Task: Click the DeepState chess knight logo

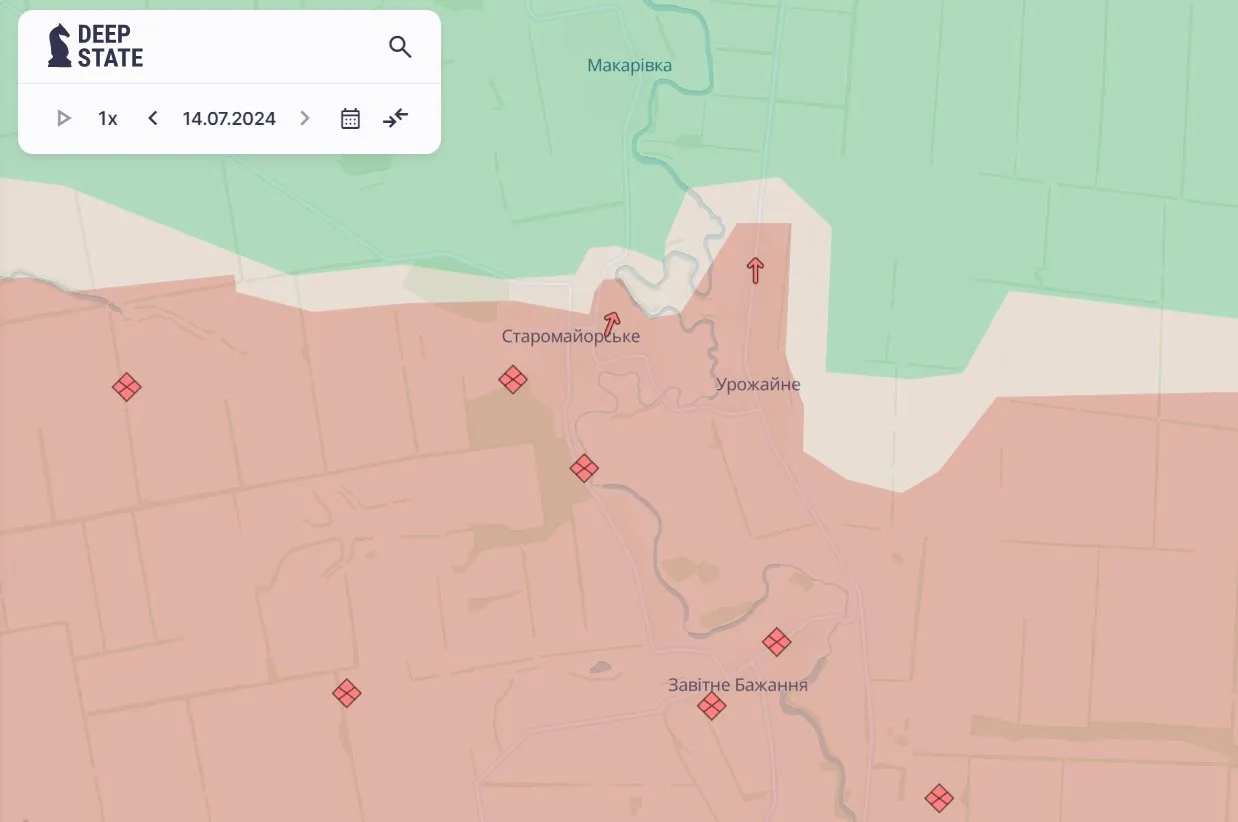Action: [60, 46]
